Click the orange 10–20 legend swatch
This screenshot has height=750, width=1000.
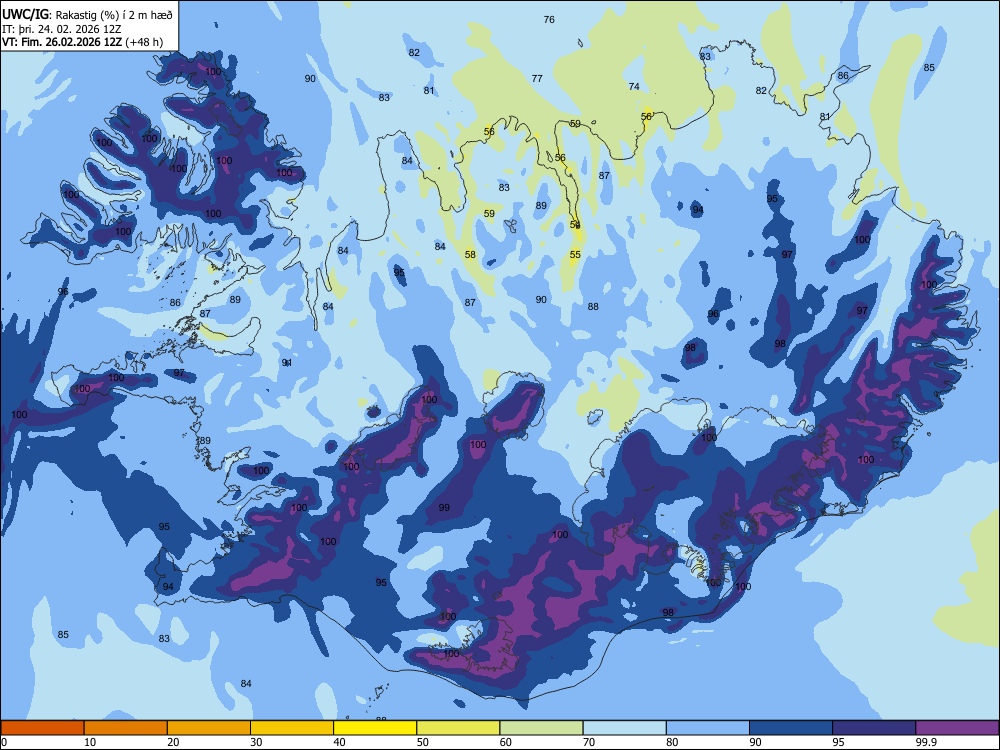tap(126, 728)
